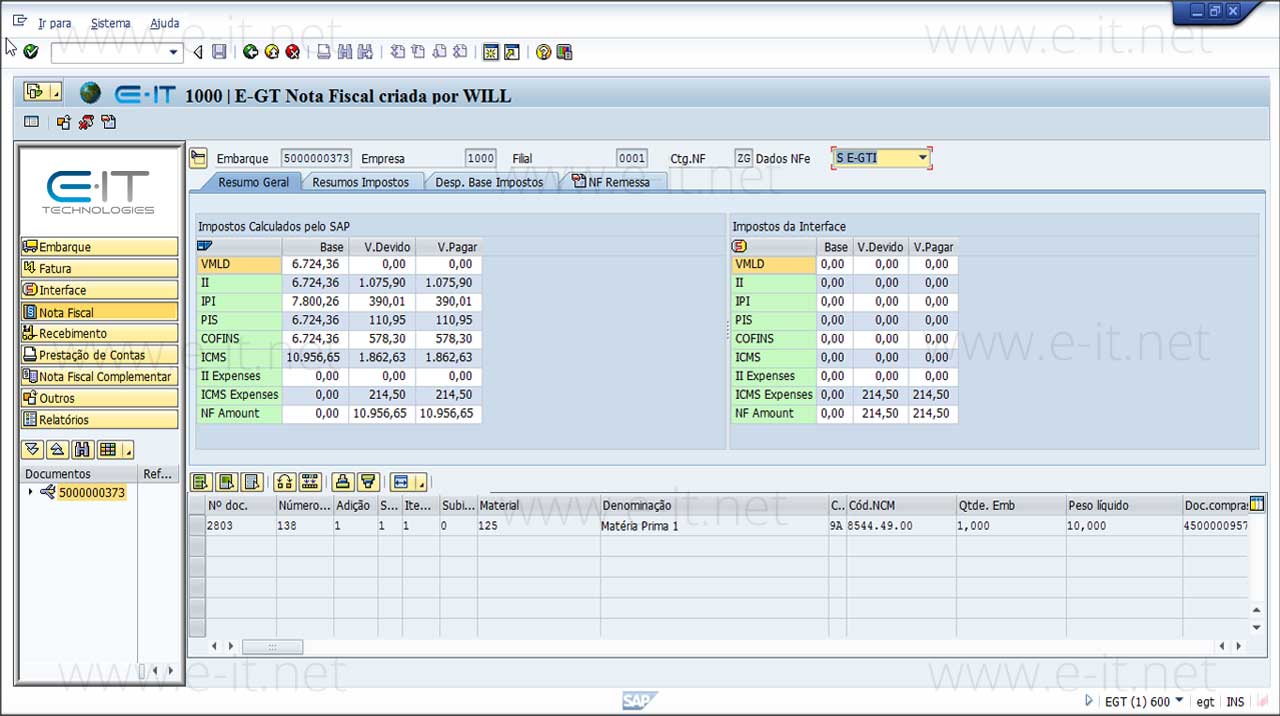Click the column configuration icon at the grid corner

(1257, 503)
